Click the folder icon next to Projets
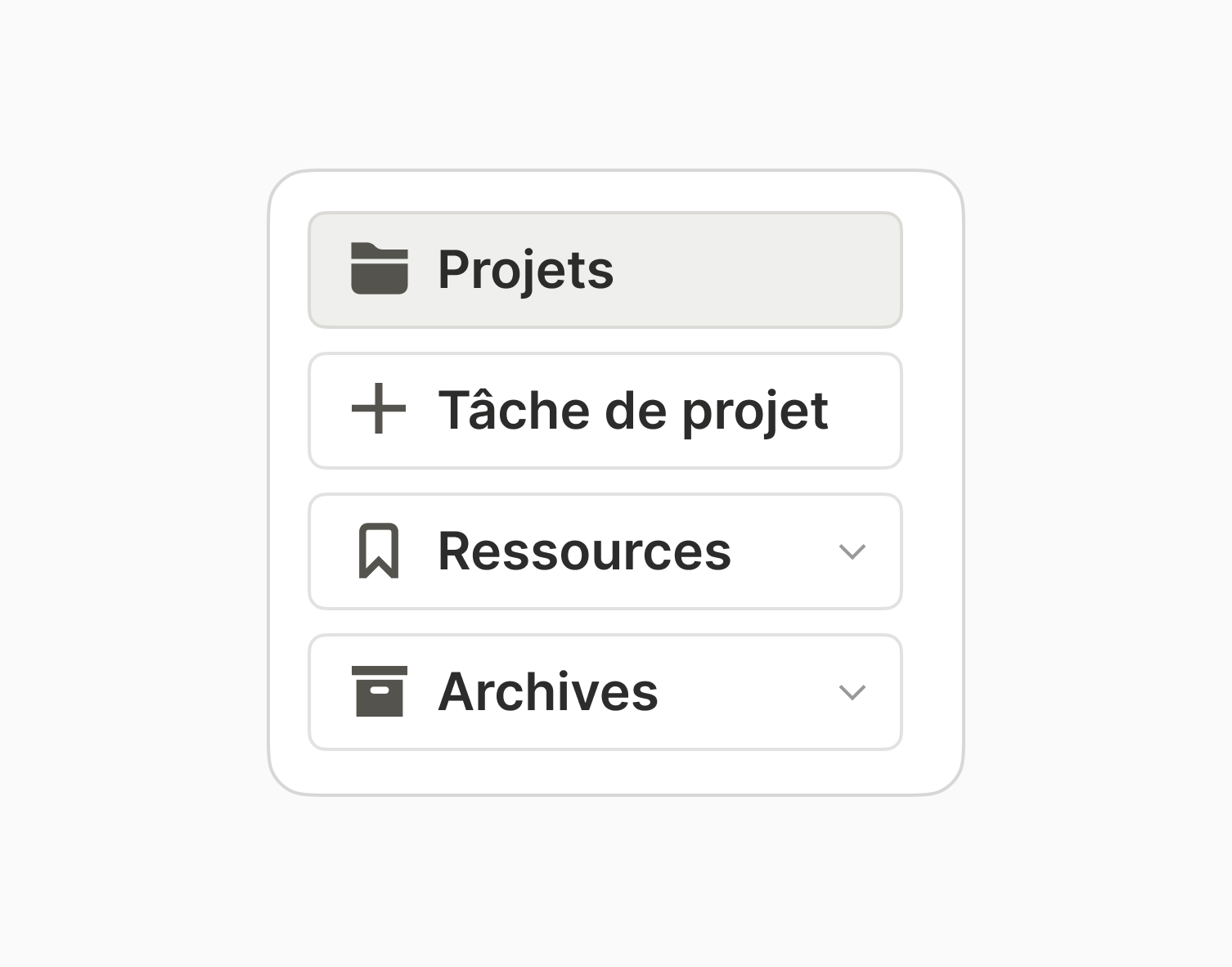 (378, 268)
